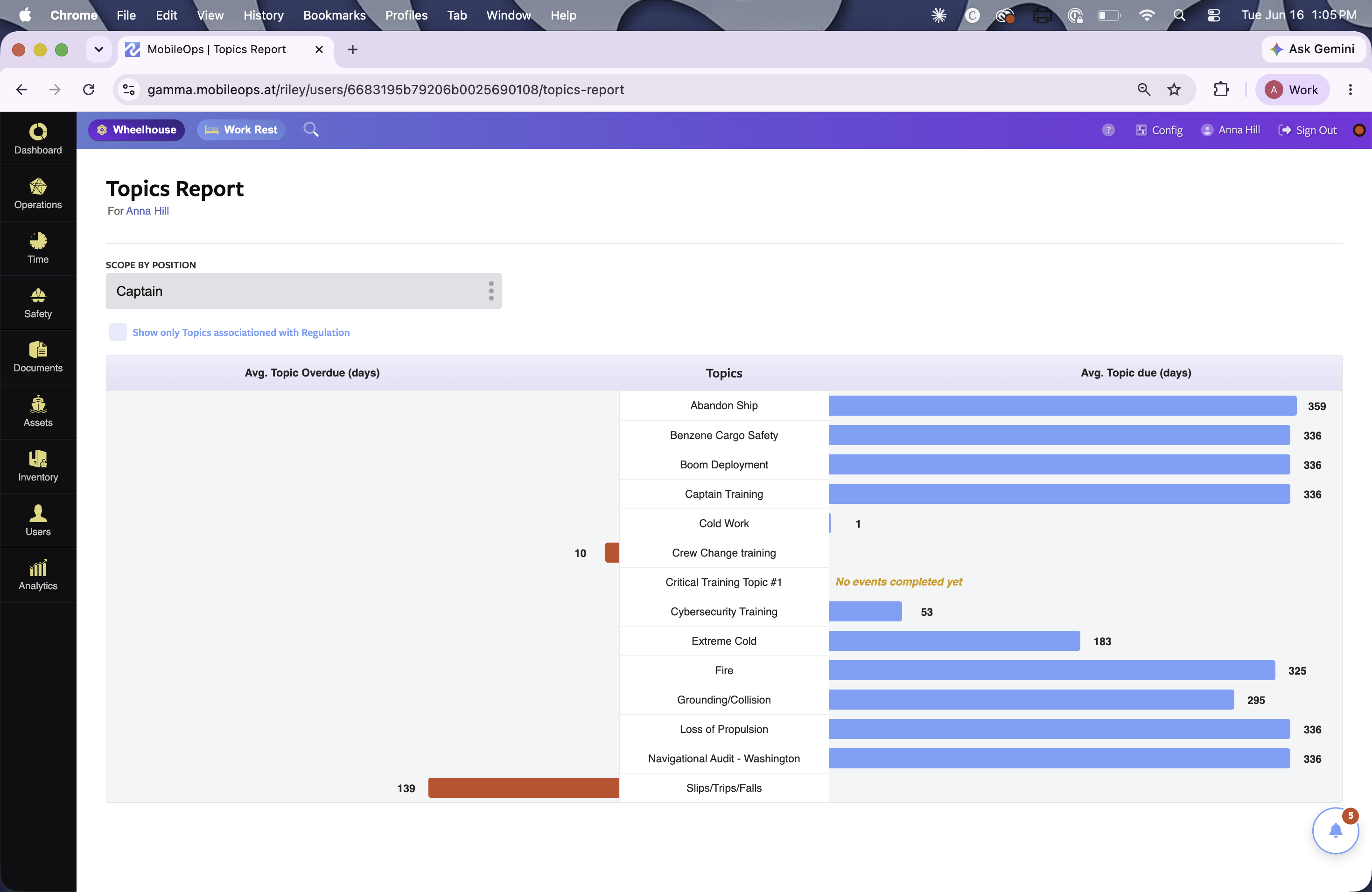
Task: Open macOS Control Center icon
Action: click(x=1213, y=15)
